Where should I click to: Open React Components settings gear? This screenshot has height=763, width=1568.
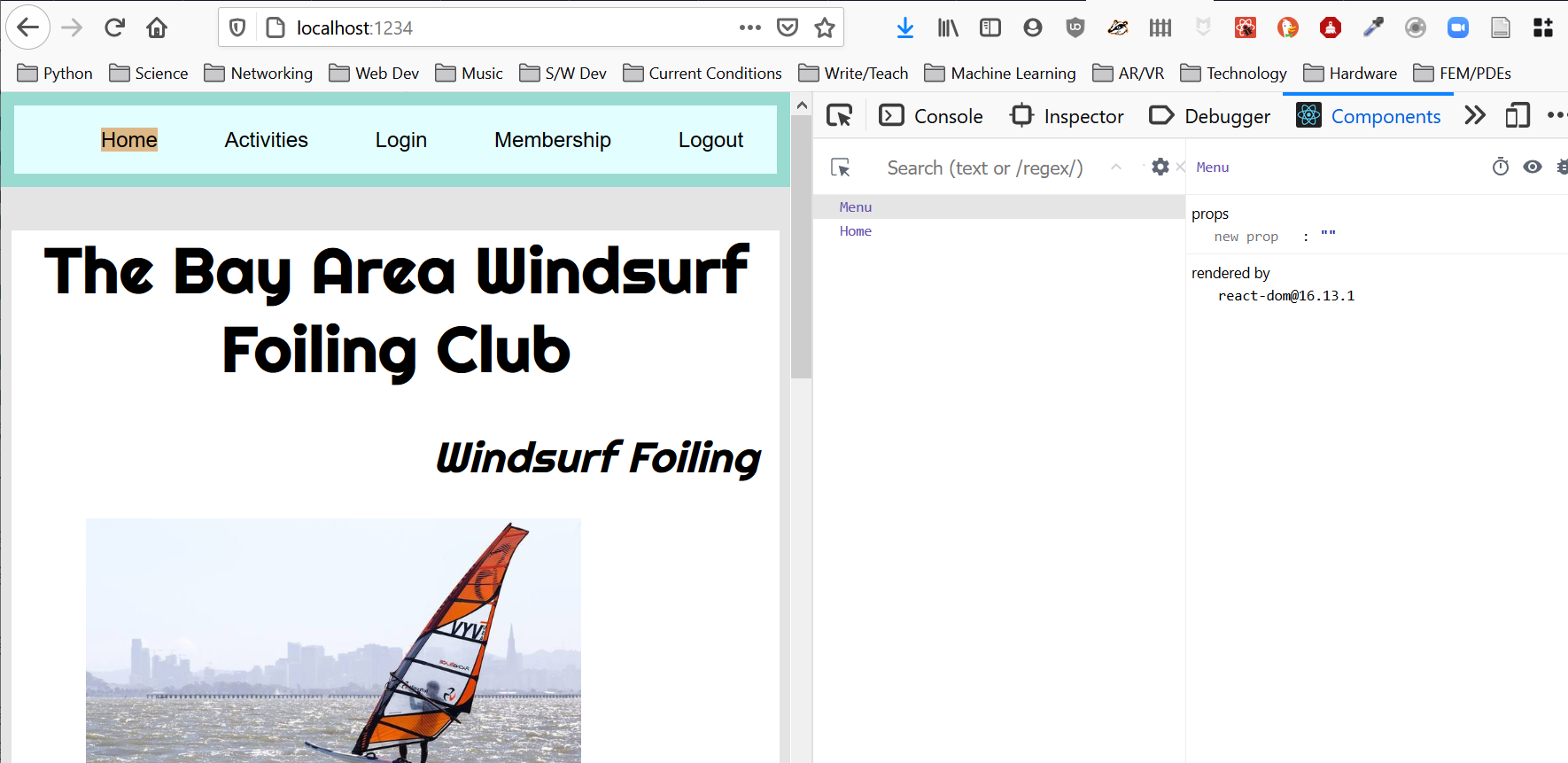click(x=1160, y=167)
